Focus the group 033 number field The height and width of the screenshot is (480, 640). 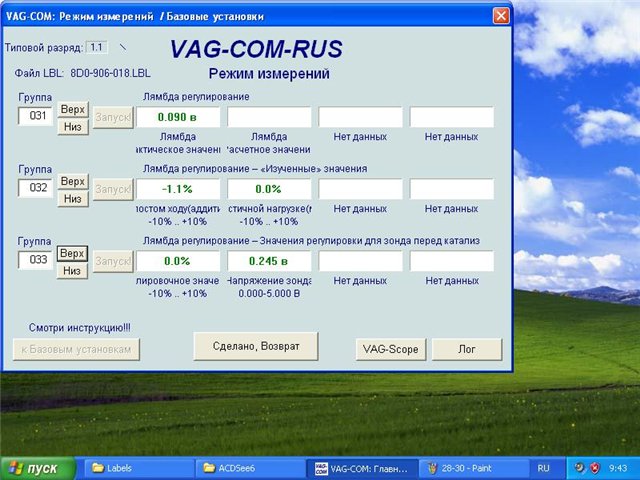coord(36,260)
